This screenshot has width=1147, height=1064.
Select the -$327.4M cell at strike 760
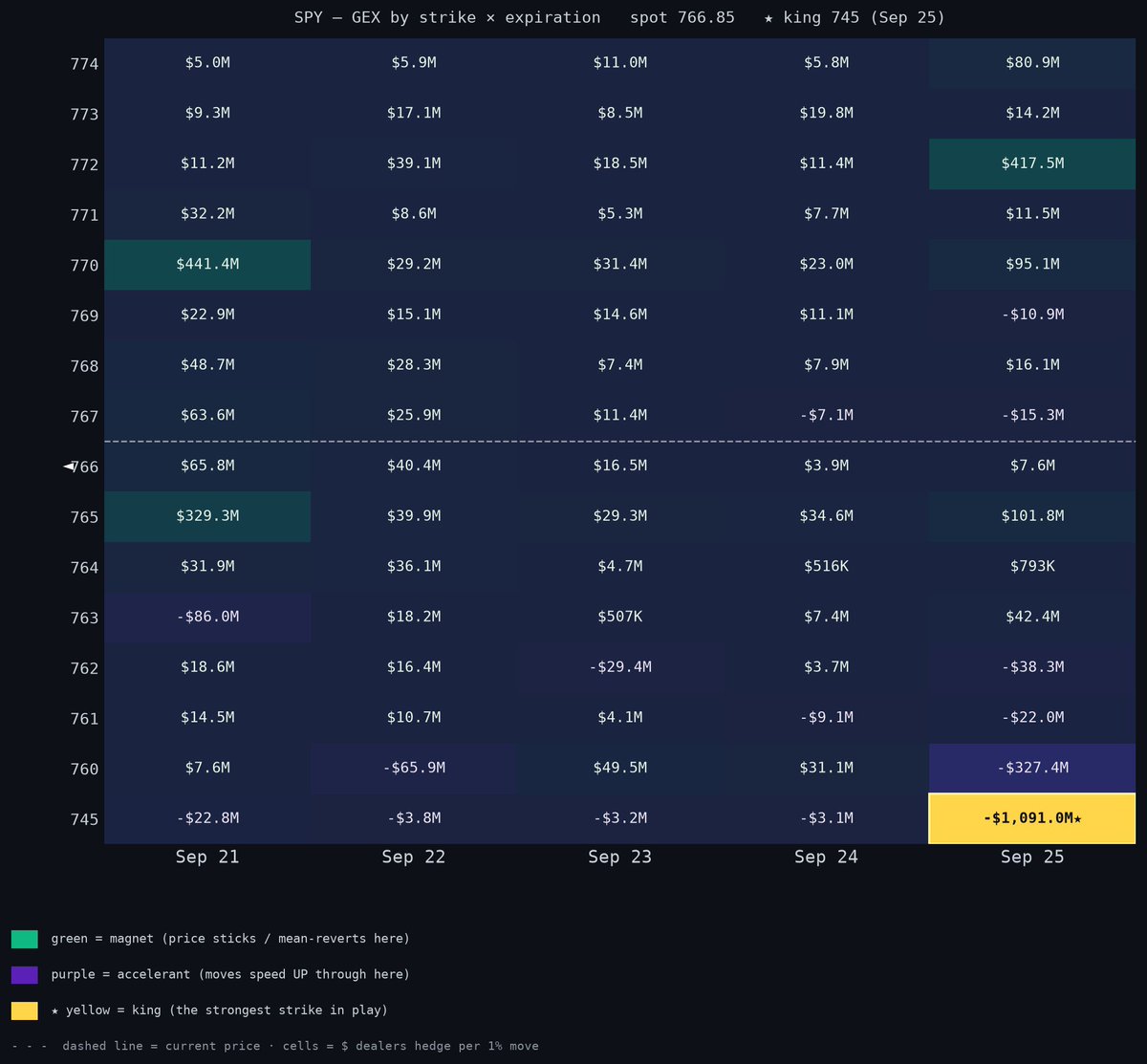[1032, 769]
